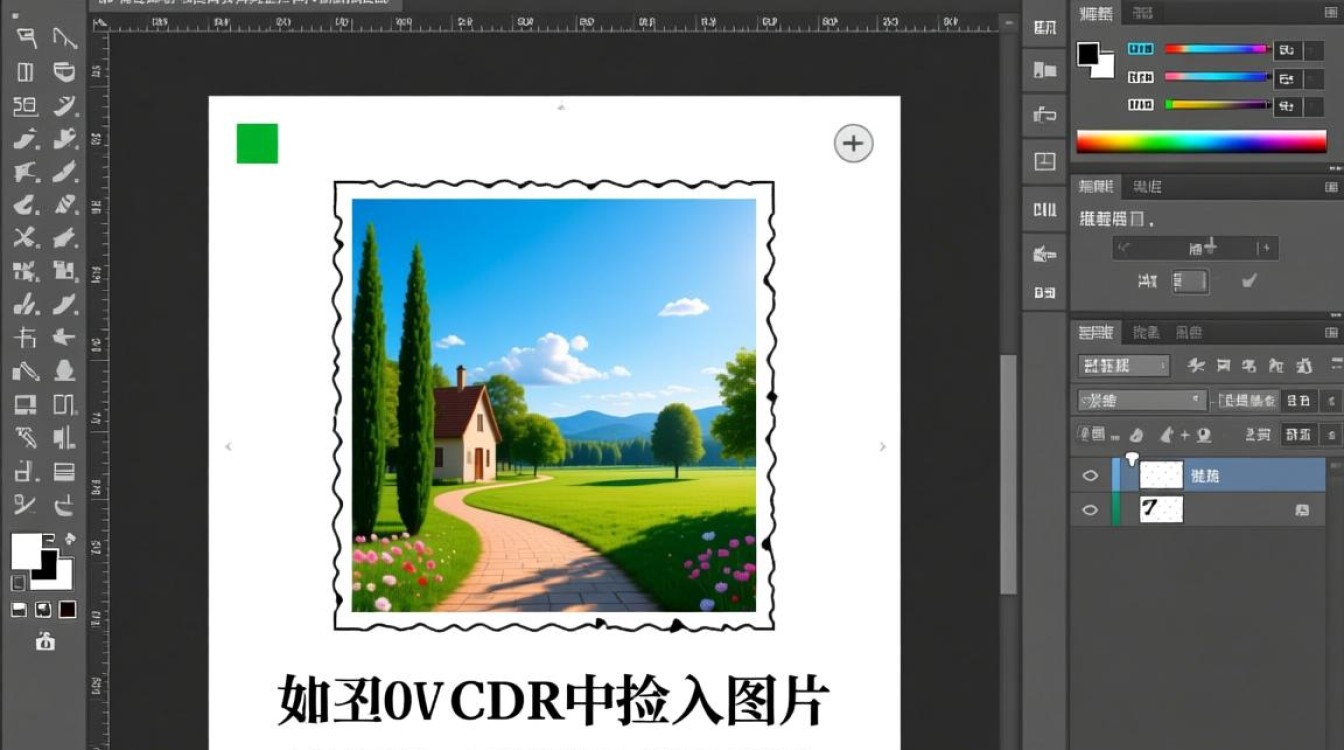This screenshot has height=750, width=1344.
Task: Select the monitor-shaped rectangle tool in toolbox
Action: pyautogui.click(x=25, y=404)
